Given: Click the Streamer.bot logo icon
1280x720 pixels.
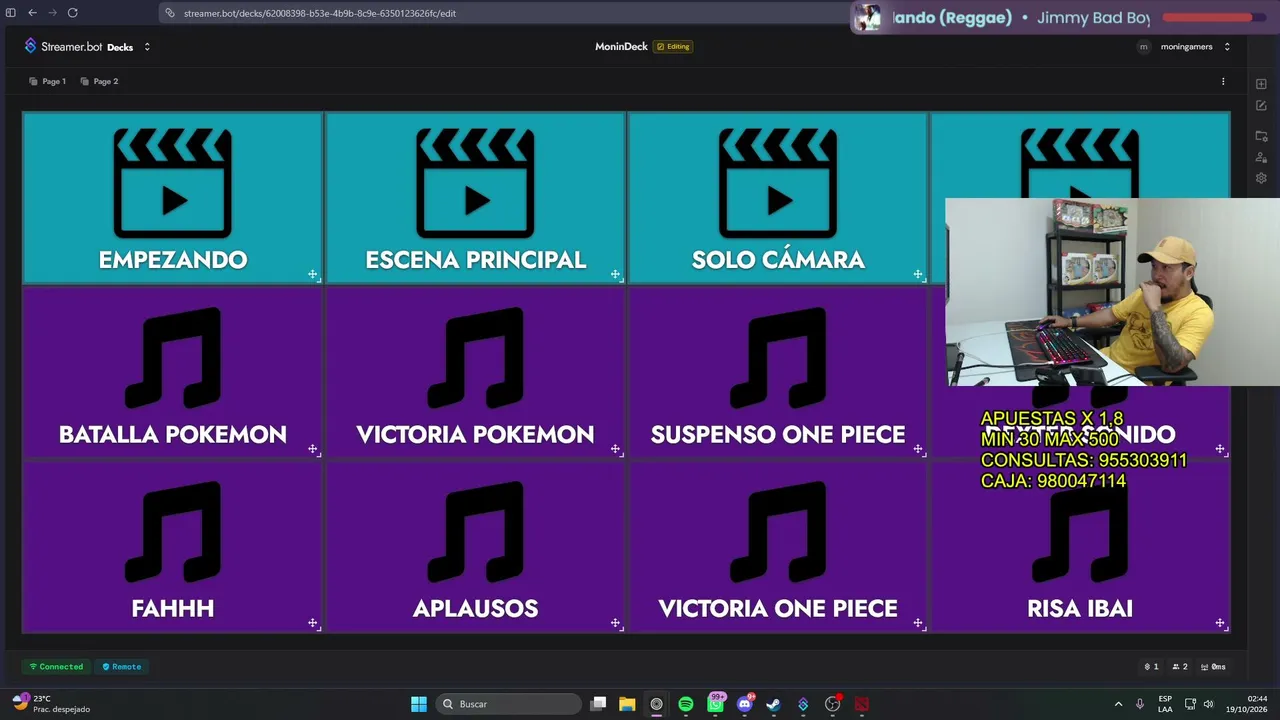Looking at the screenshot, I should [30, 46].
